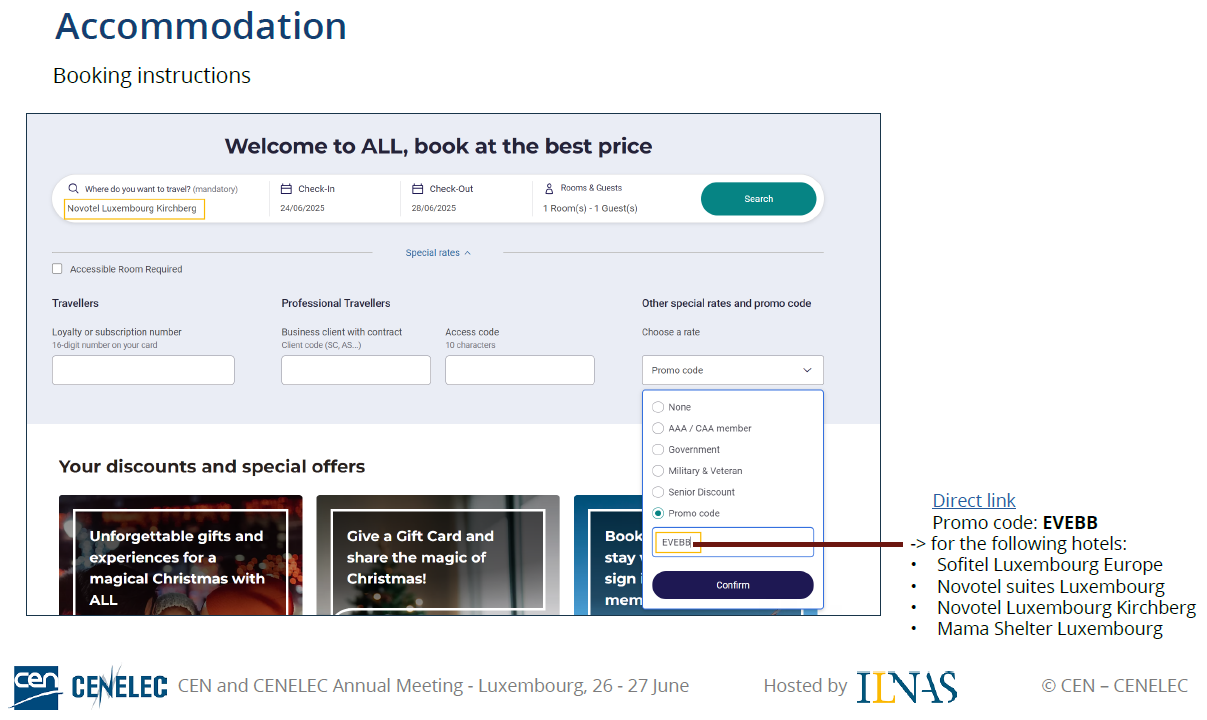Viewport: 1207px width, 720px height.
Task: Open the Rooms & Guests selector
Action: [590, 199]
